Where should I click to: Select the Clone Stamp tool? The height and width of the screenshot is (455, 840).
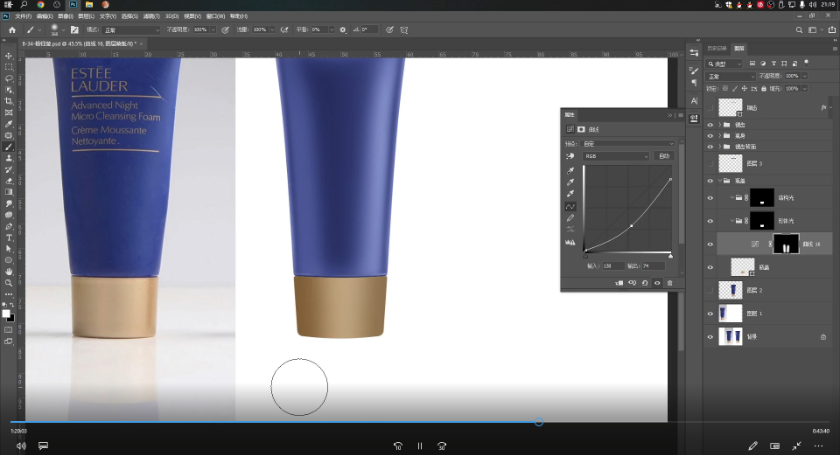coord(9,158)
